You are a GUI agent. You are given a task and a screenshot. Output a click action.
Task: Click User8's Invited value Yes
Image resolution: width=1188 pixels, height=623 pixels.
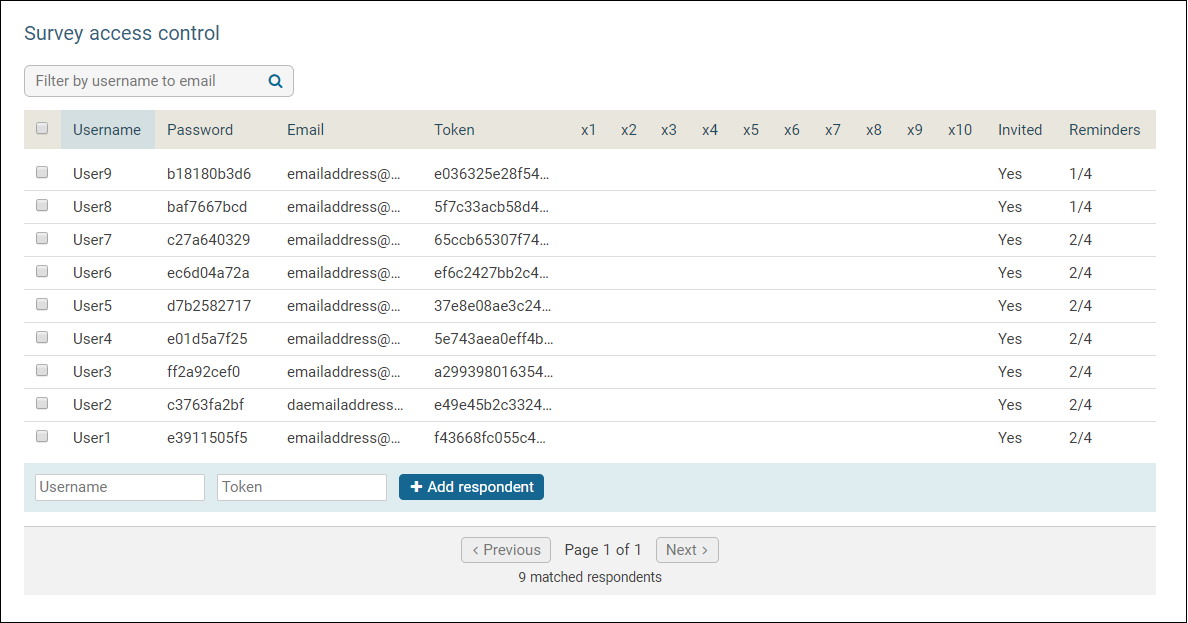coord(1009,207)
